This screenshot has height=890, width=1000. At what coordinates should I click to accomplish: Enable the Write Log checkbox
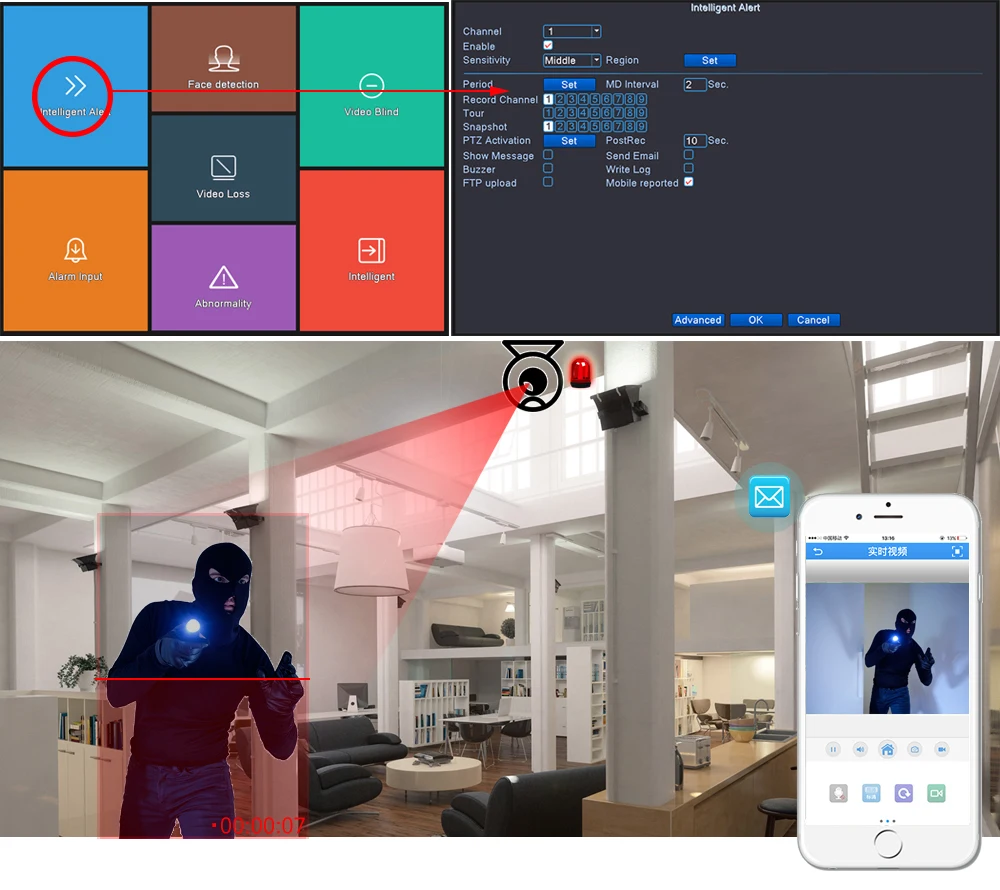tap(689, 168)
